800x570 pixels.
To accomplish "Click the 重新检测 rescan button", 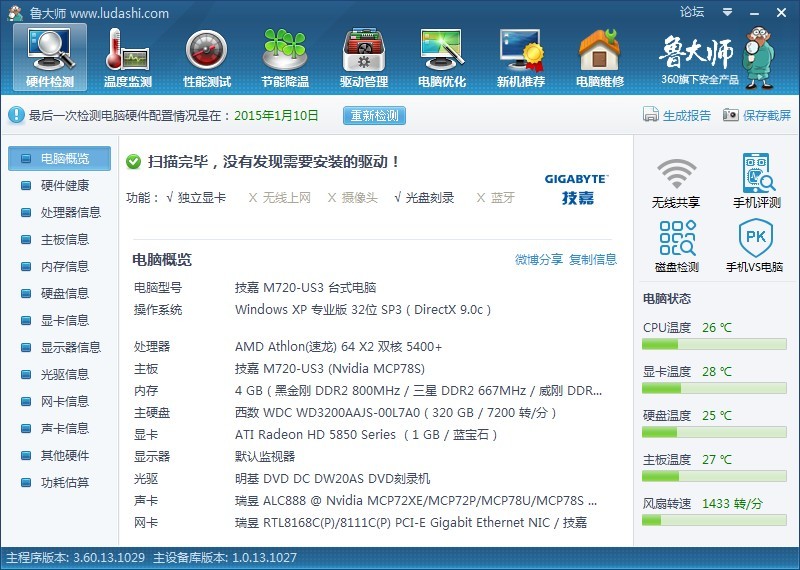I will point(374,115).
